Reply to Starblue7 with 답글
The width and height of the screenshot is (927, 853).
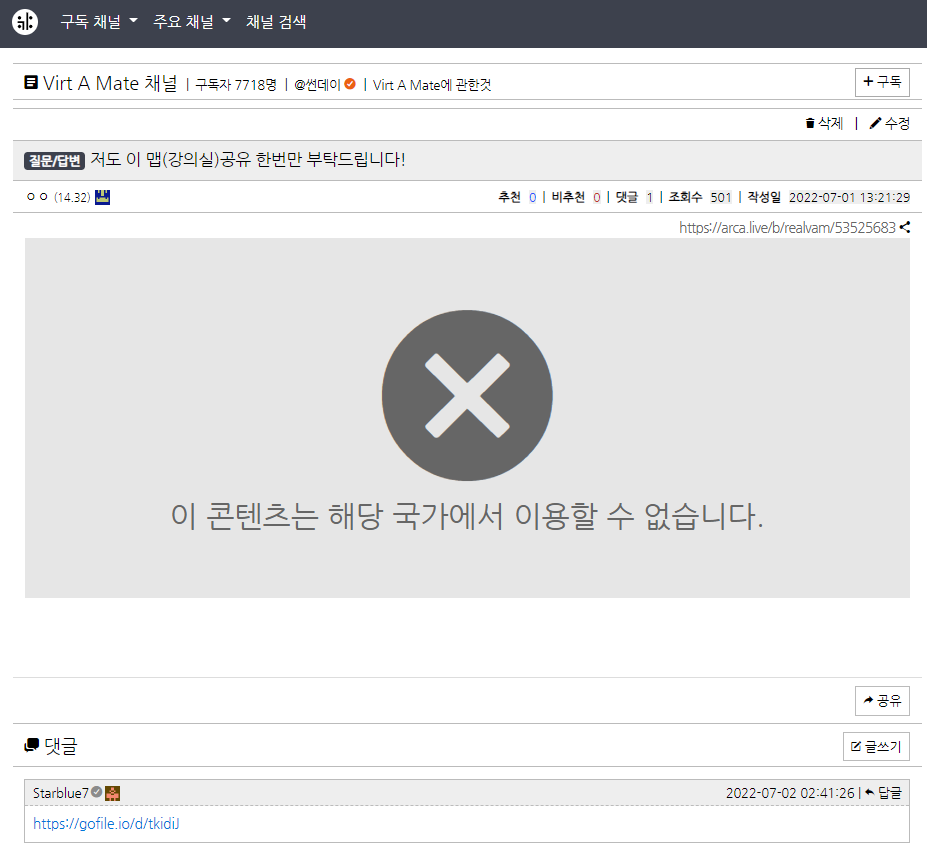pos(883,793)
